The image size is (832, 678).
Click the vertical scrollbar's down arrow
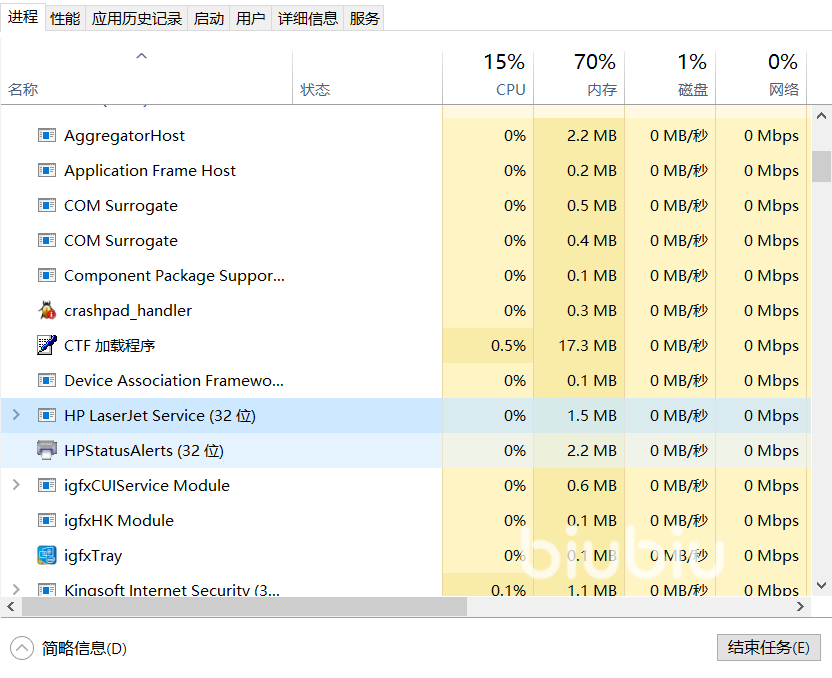[x=821, y=586]
